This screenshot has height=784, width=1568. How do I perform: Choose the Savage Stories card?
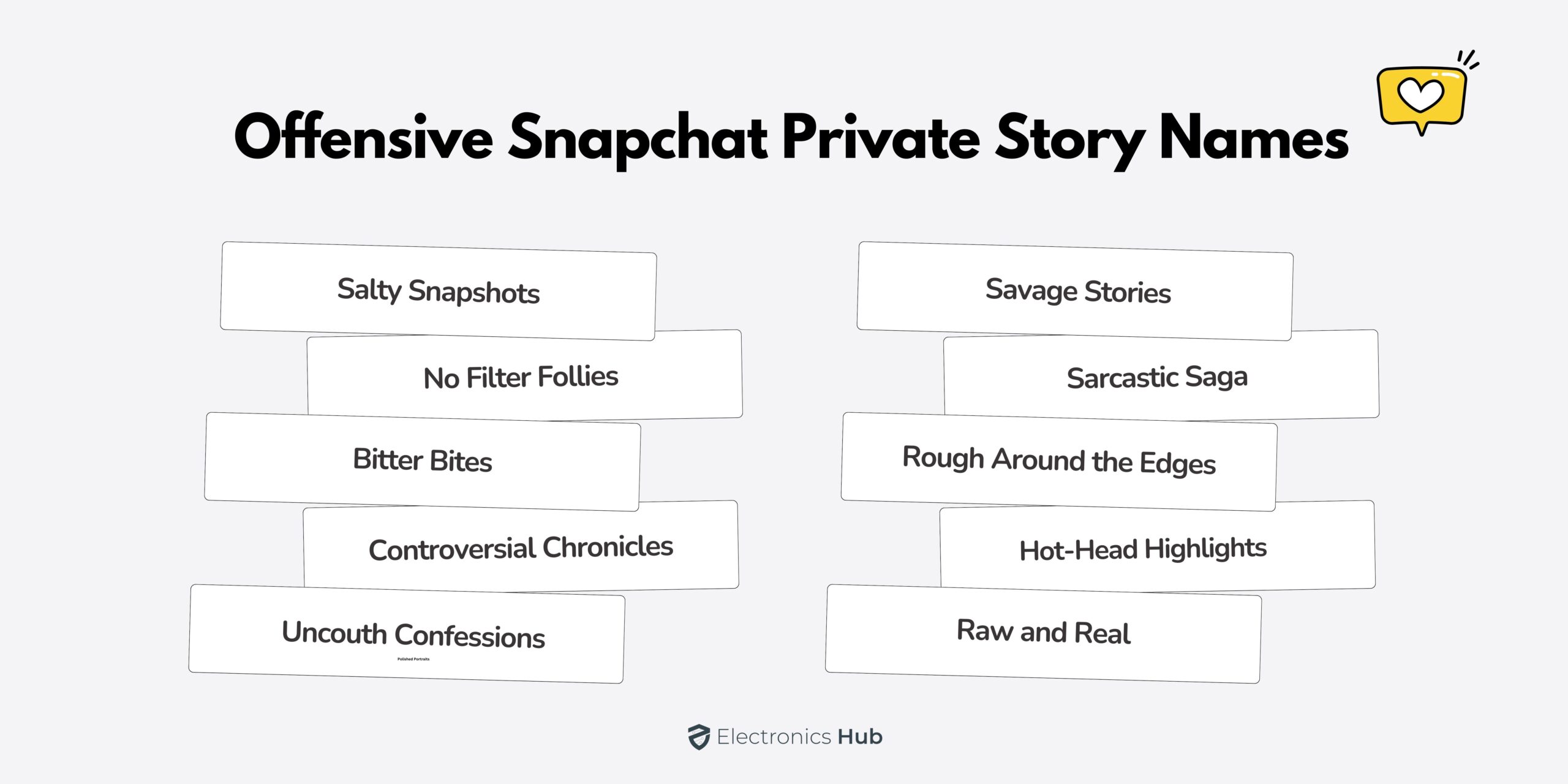coord(1078,291)
